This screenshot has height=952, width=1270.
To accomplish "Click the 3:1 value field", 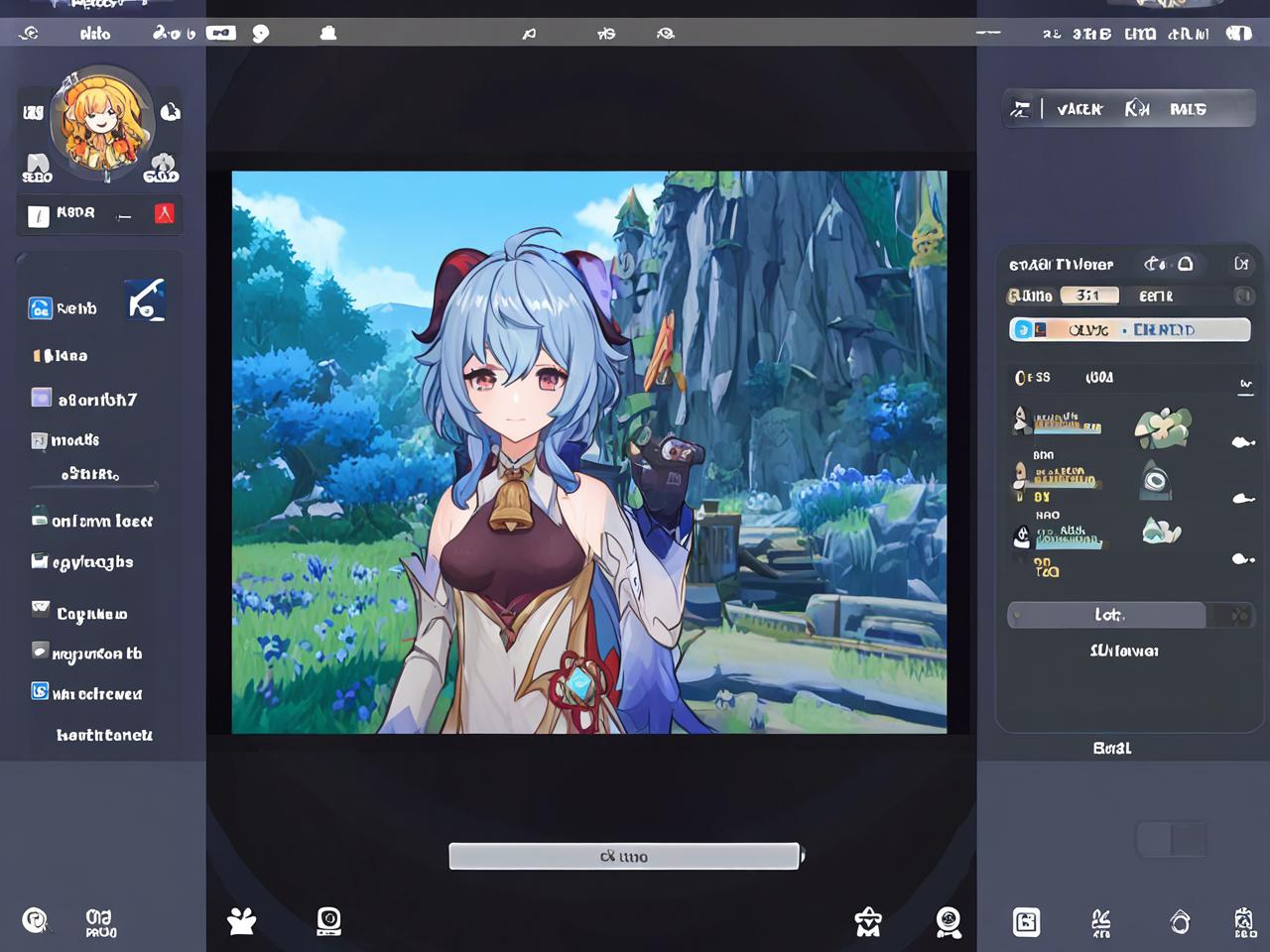I will [1089, 296].
